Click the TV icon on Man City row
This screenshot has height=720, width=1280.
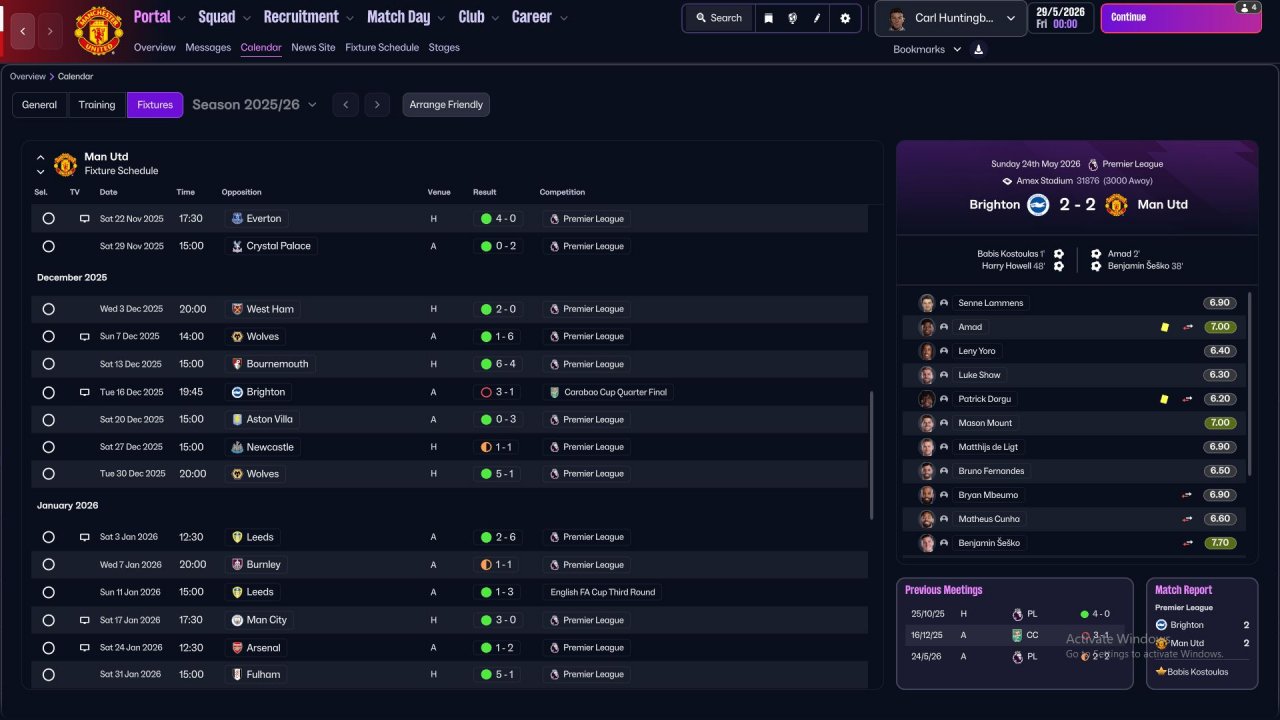point(85,620)
